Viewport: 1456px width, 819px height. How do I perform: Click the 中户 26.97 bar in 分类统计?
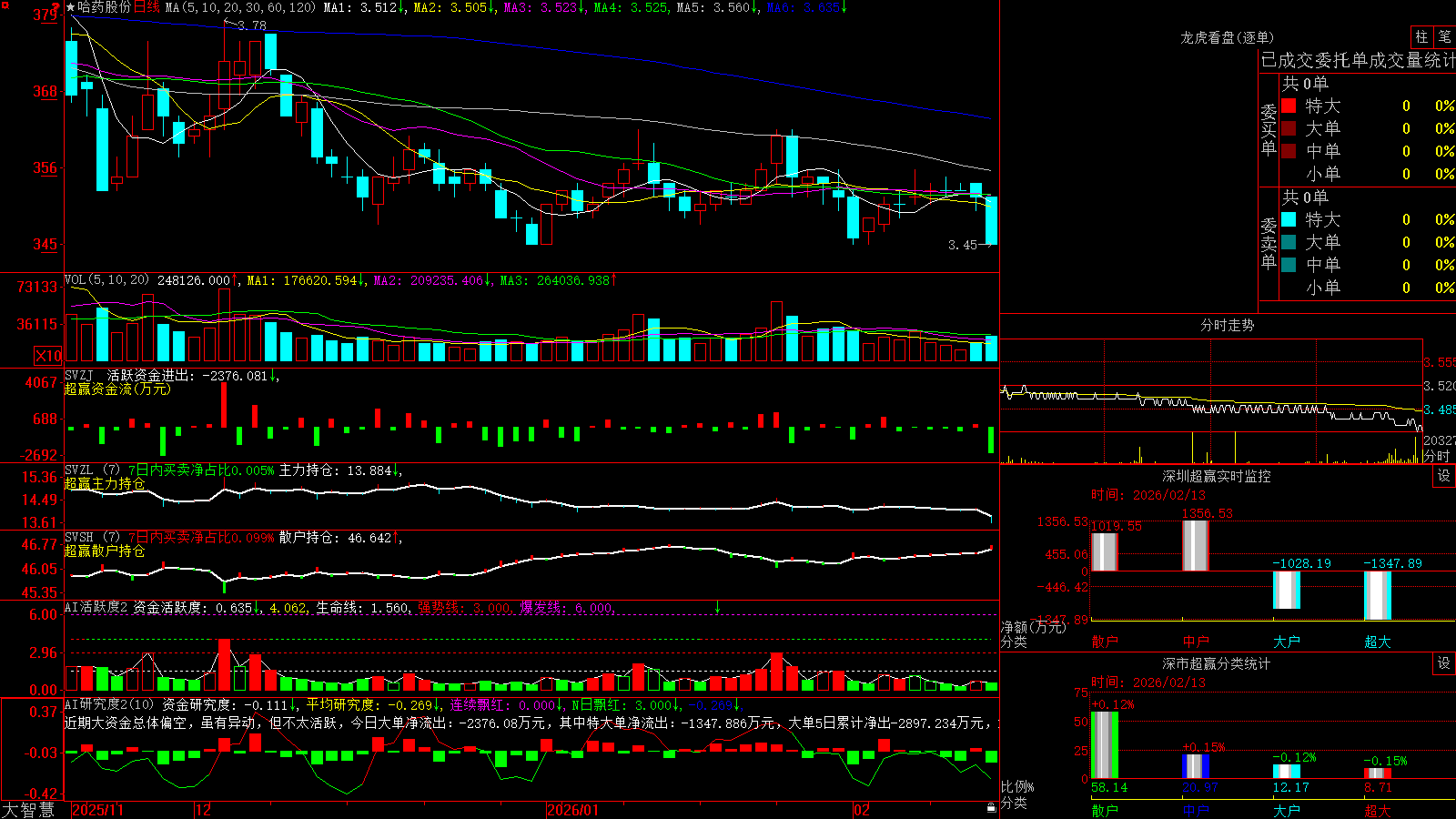pyautogui.click(x=1196, y=766)
